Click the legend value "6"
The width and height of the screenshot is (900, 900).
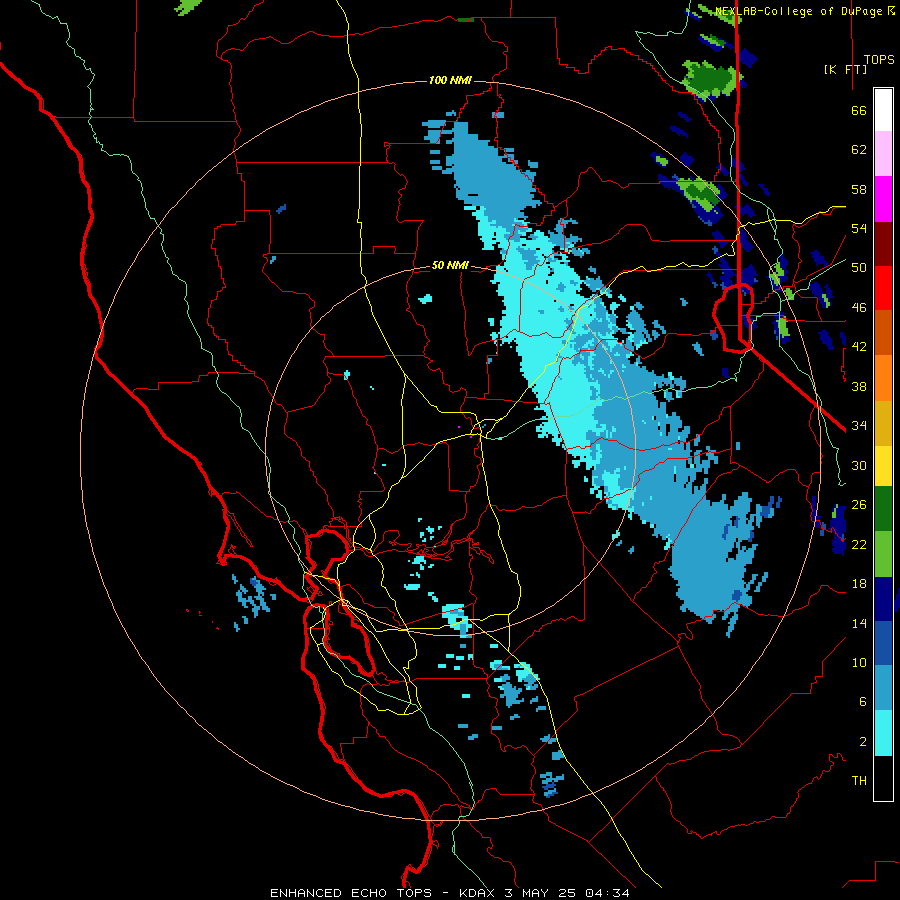(863, 702)
